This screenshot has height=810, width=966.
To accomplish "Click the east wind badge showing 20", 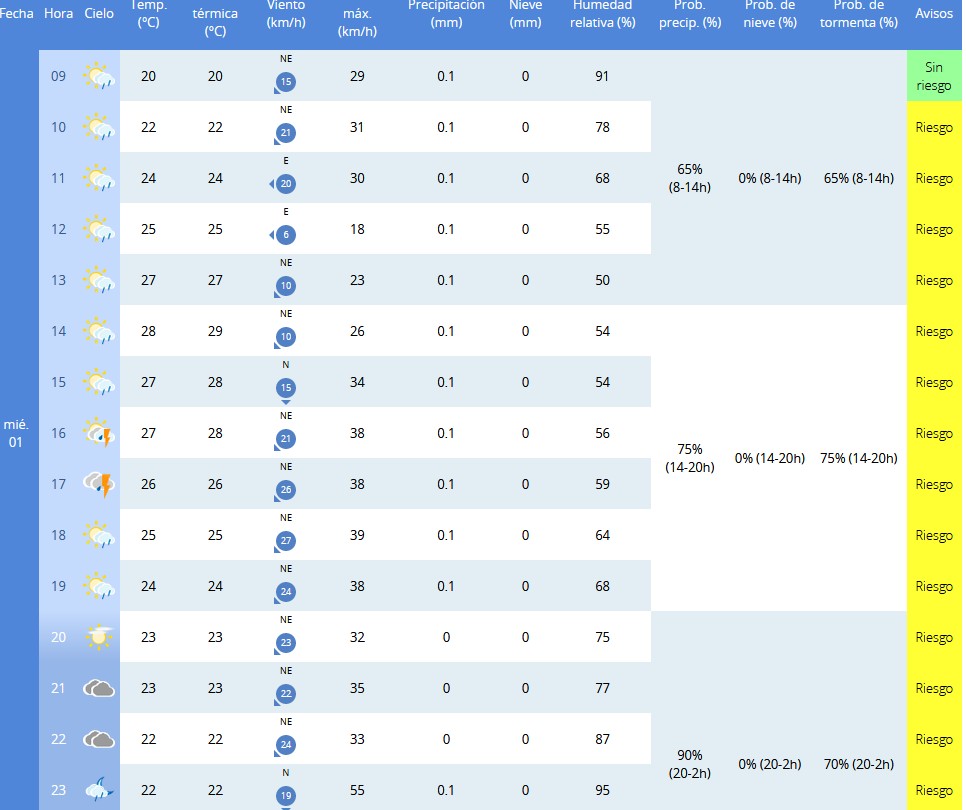I will coord(286,184).
